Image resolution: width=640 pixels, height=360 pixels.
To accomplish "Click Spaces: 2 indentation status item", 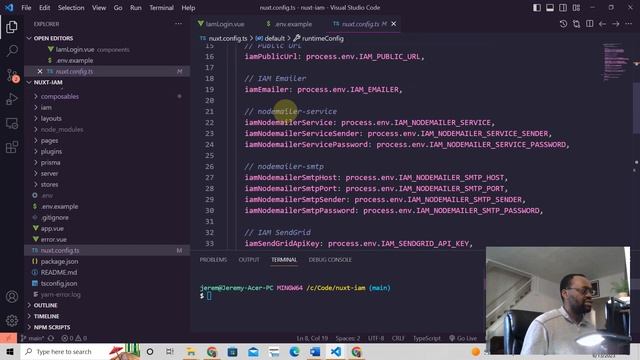I will click(x=348, y=338).
